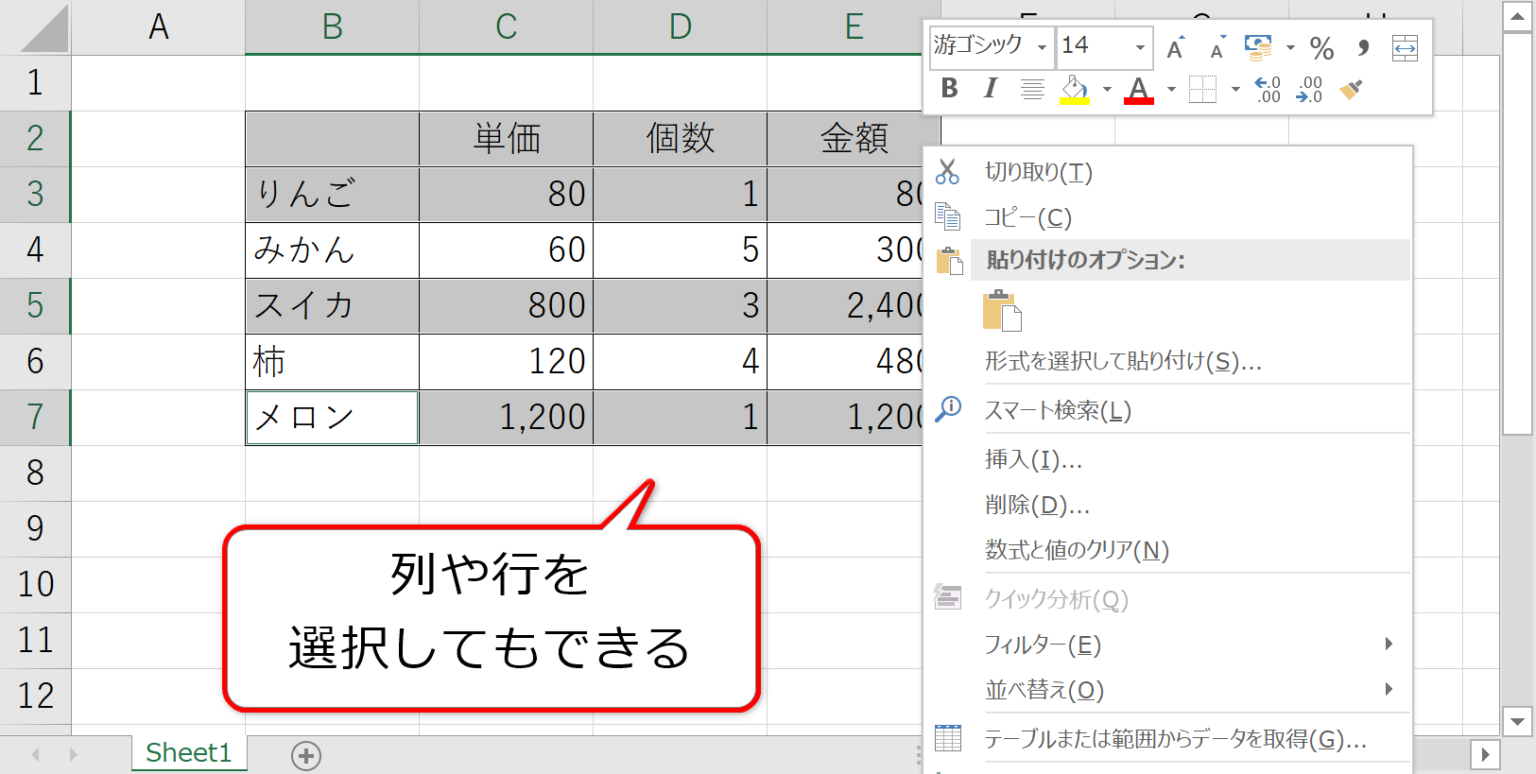Apply Comma Style formatting
This screenshot has width=1536, height=774.
[1363, 47]
